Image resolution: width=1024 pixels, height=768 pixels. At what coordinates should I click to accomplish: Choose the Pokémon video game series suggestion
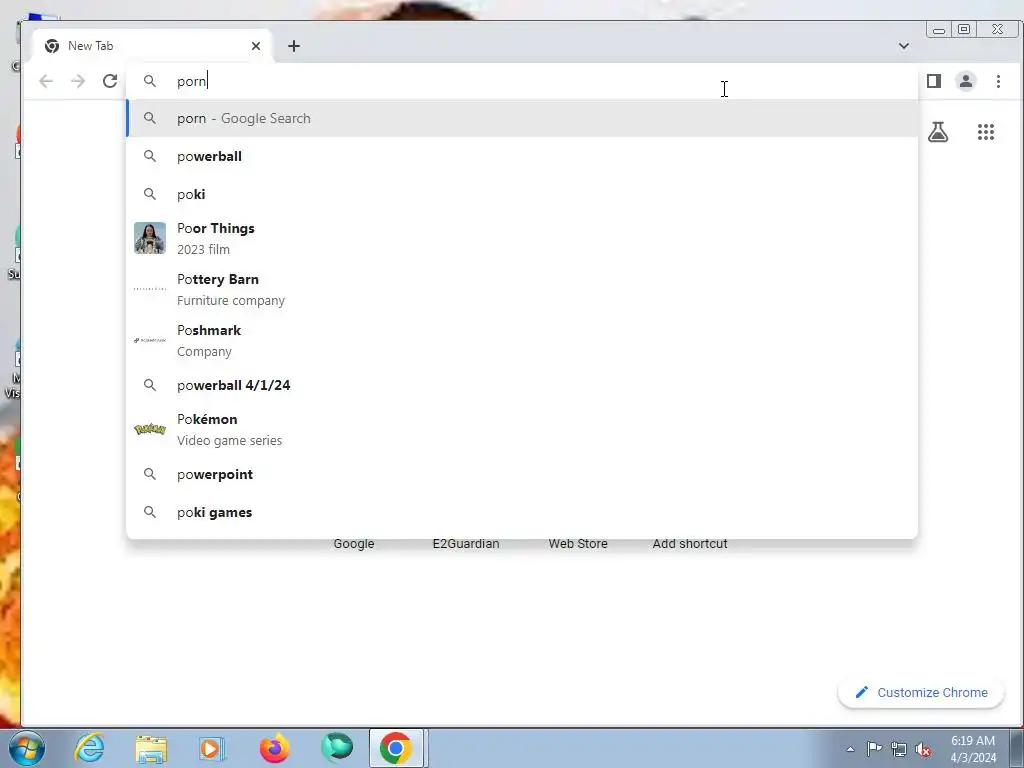click(522, 429)
